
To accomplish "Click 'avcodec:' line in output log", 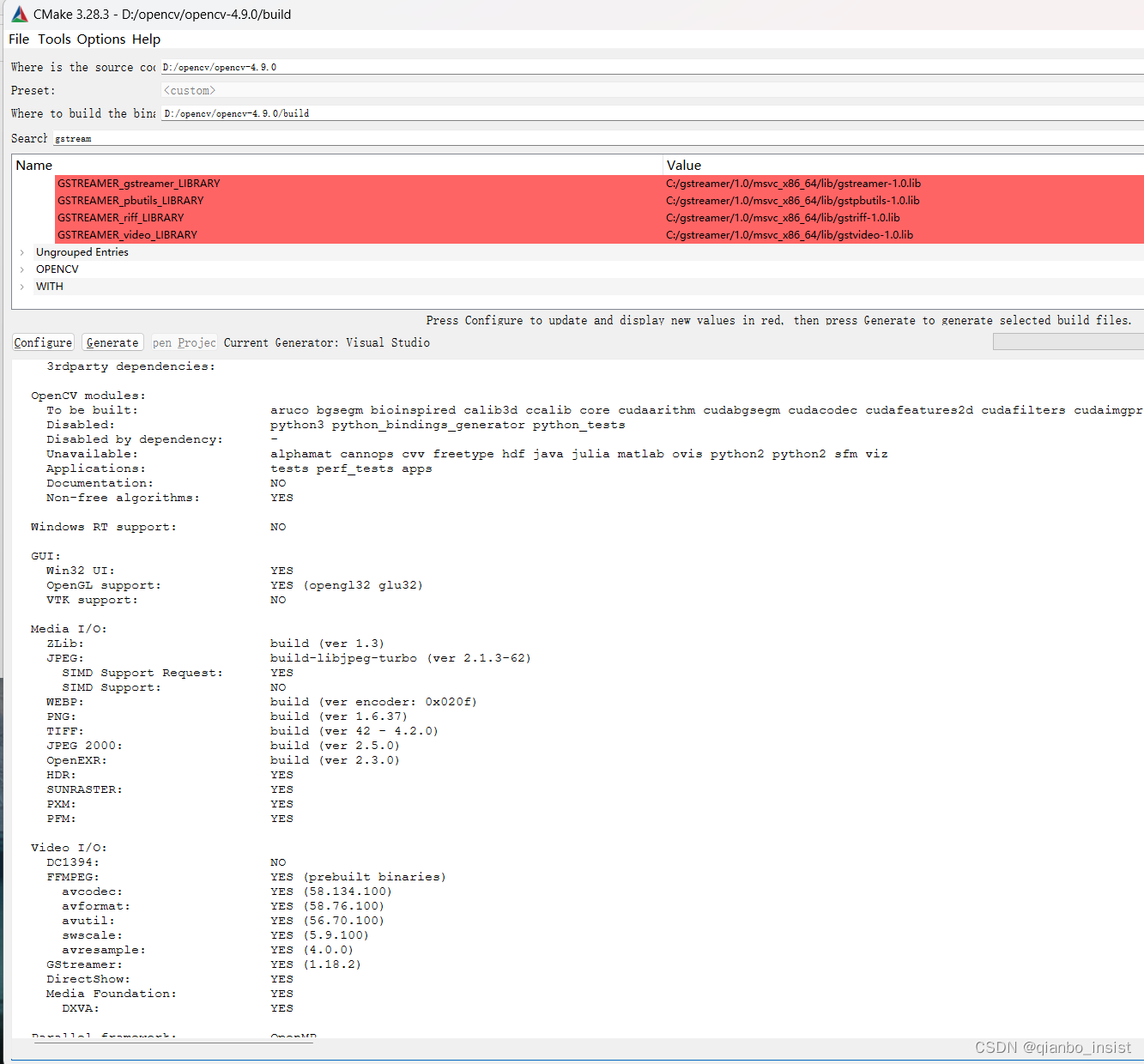I will point(92,892).
